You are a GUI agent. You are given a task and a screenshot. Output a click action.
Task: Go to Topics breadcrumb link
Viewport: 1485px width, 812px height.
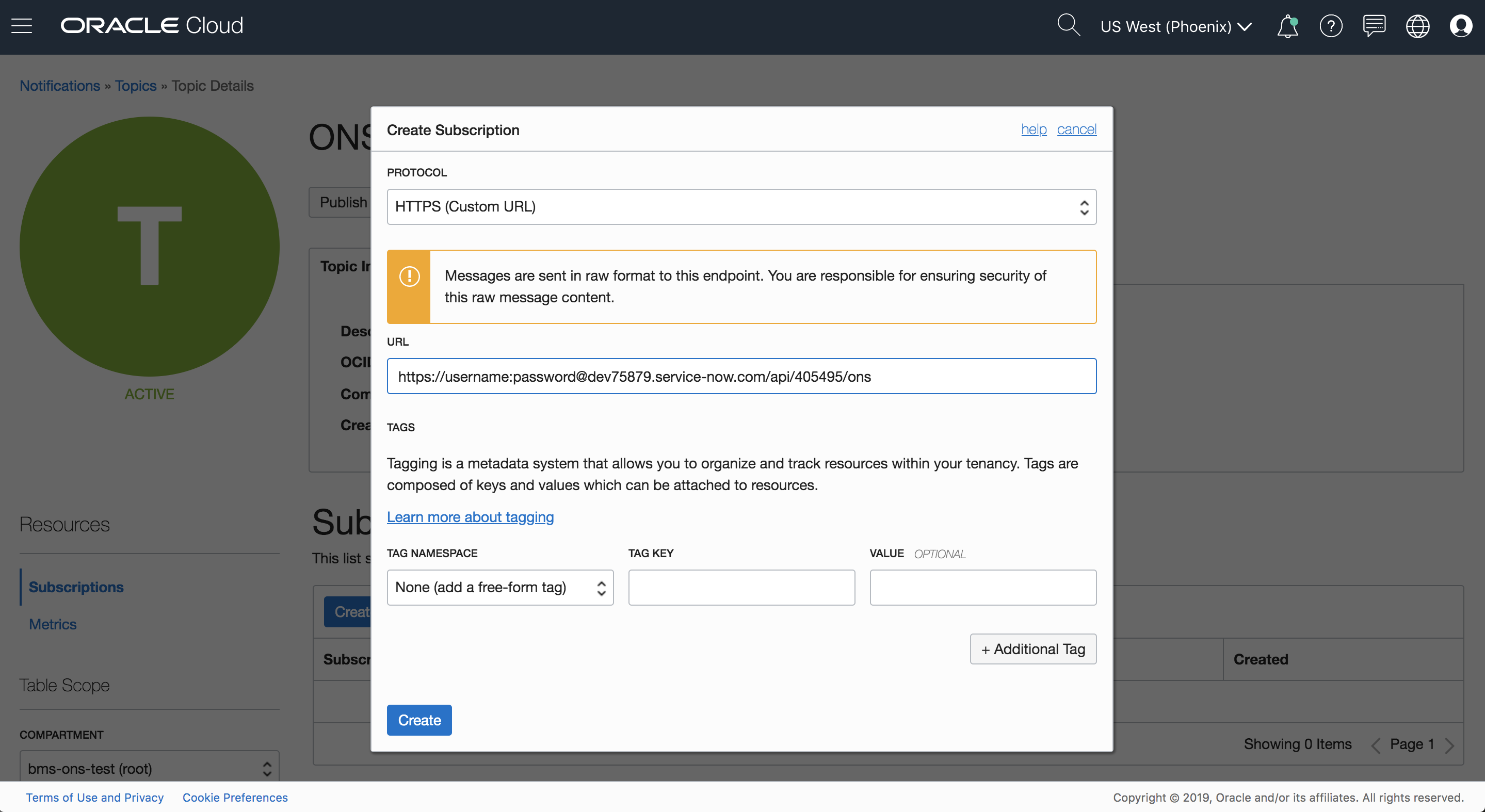[x=136, y=86]
